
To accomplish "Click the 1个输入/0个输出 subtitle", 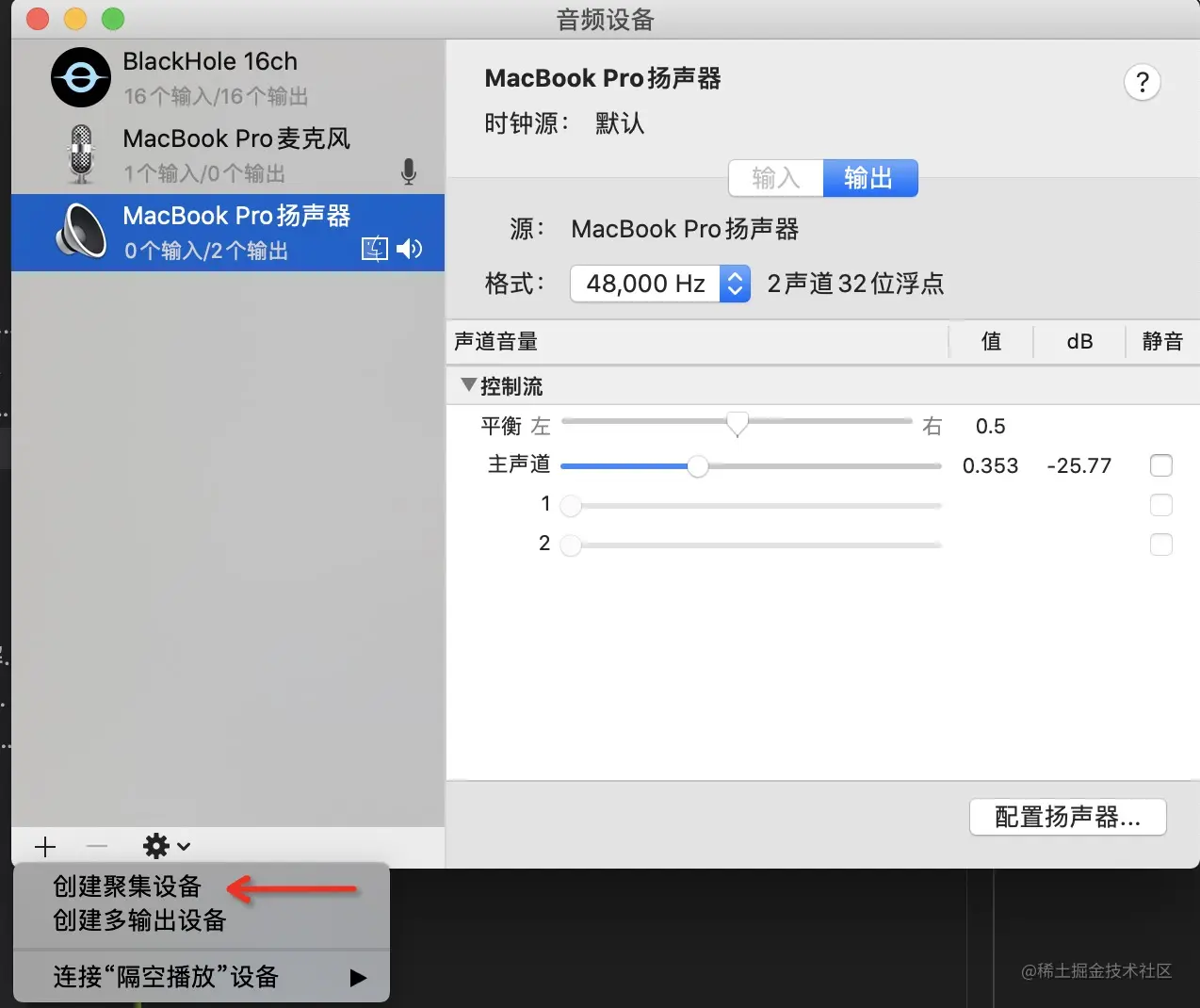I will click(x=204, y=173).
